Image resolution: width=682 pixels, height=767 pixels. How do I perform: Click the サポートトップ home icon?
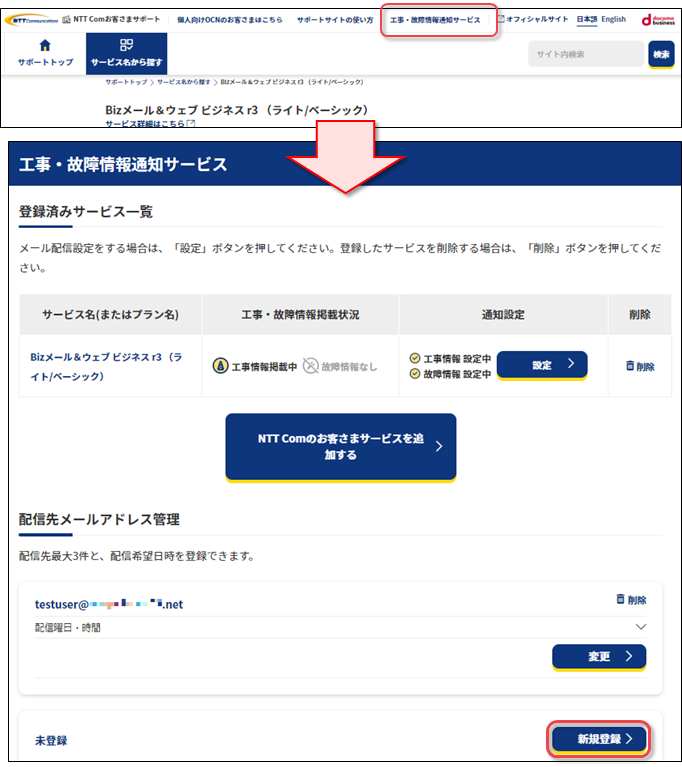[x=45, y=46]
